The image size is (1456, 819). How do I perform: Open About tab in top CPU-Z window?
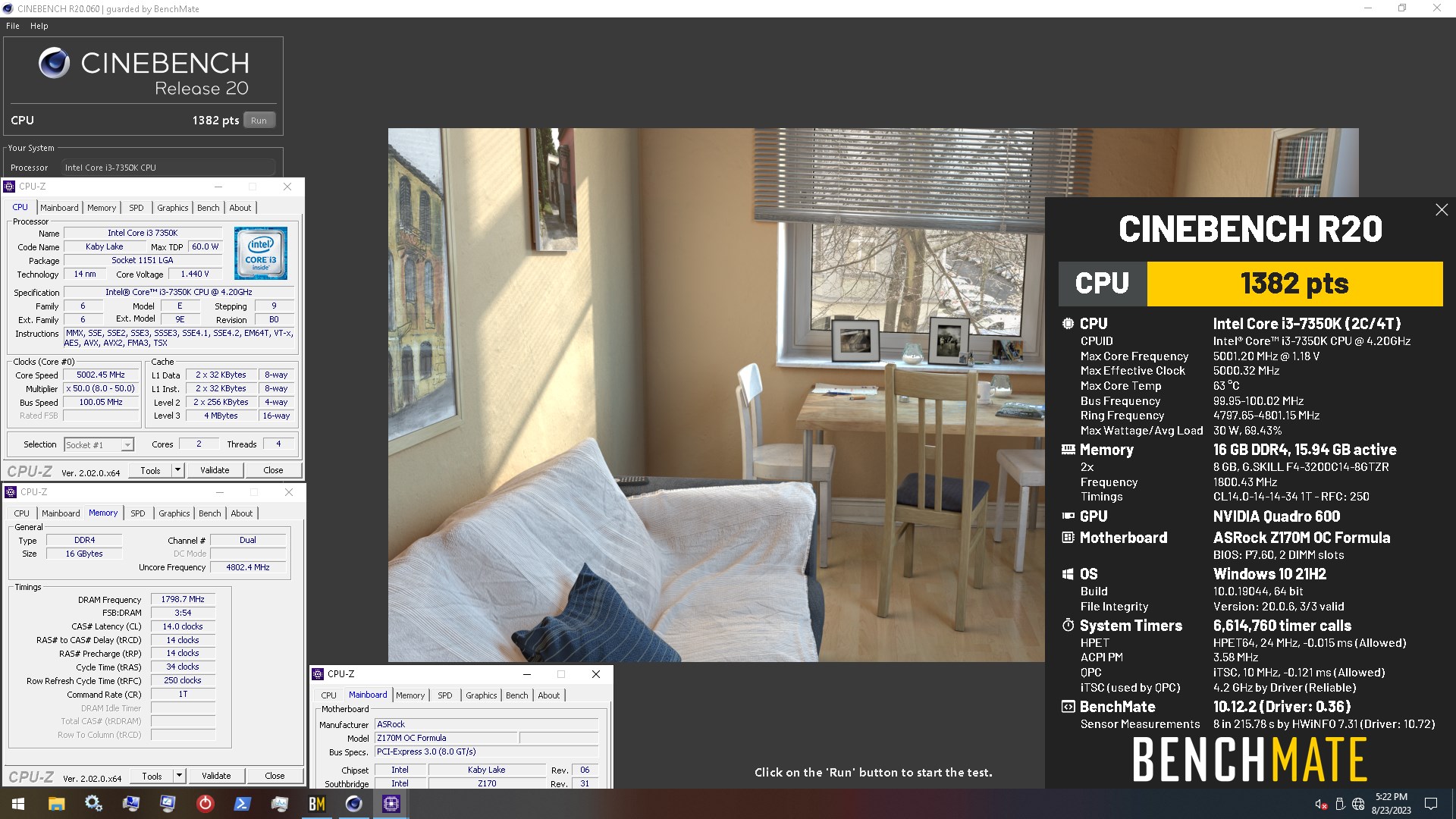(240, 208)
